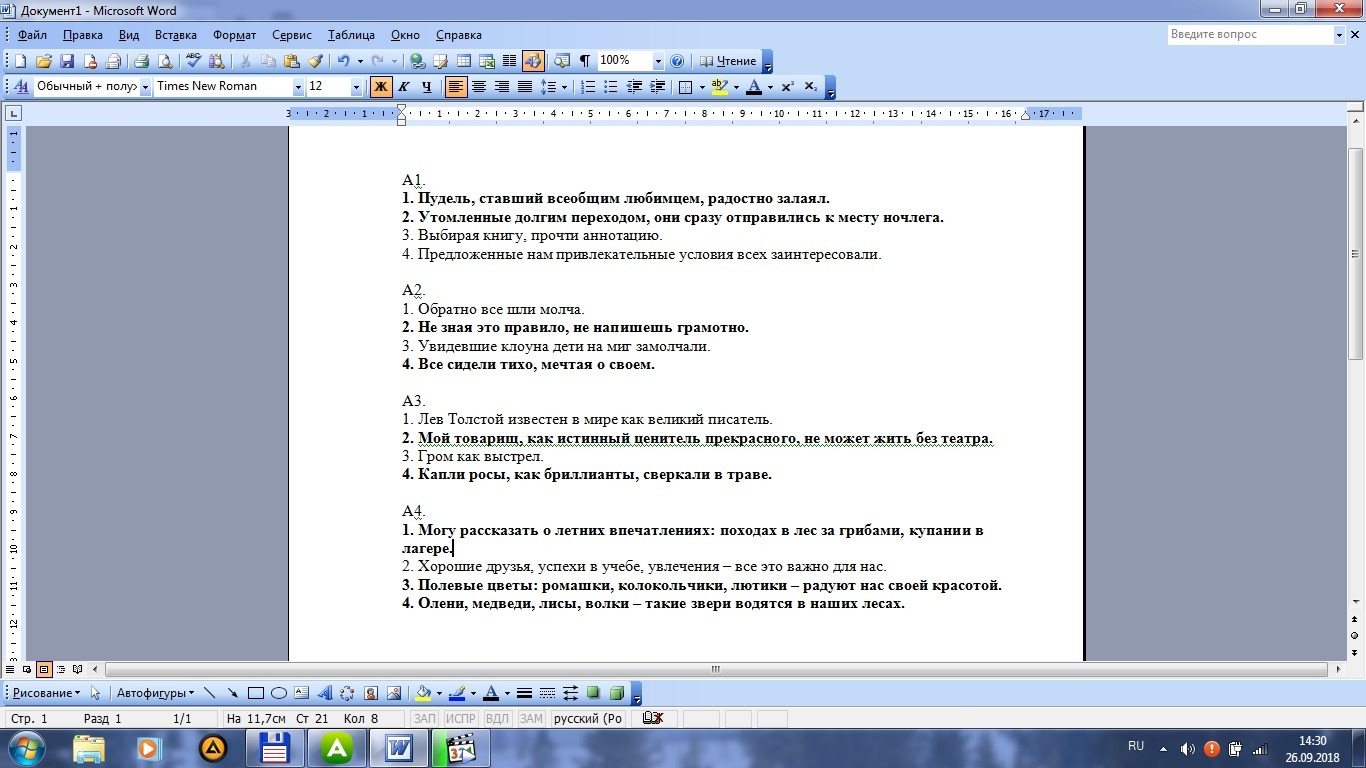Viewport: 1366px width, 768px height.
Task: Click the ИСПР track changes indicator
Action: tap(461, 718)
